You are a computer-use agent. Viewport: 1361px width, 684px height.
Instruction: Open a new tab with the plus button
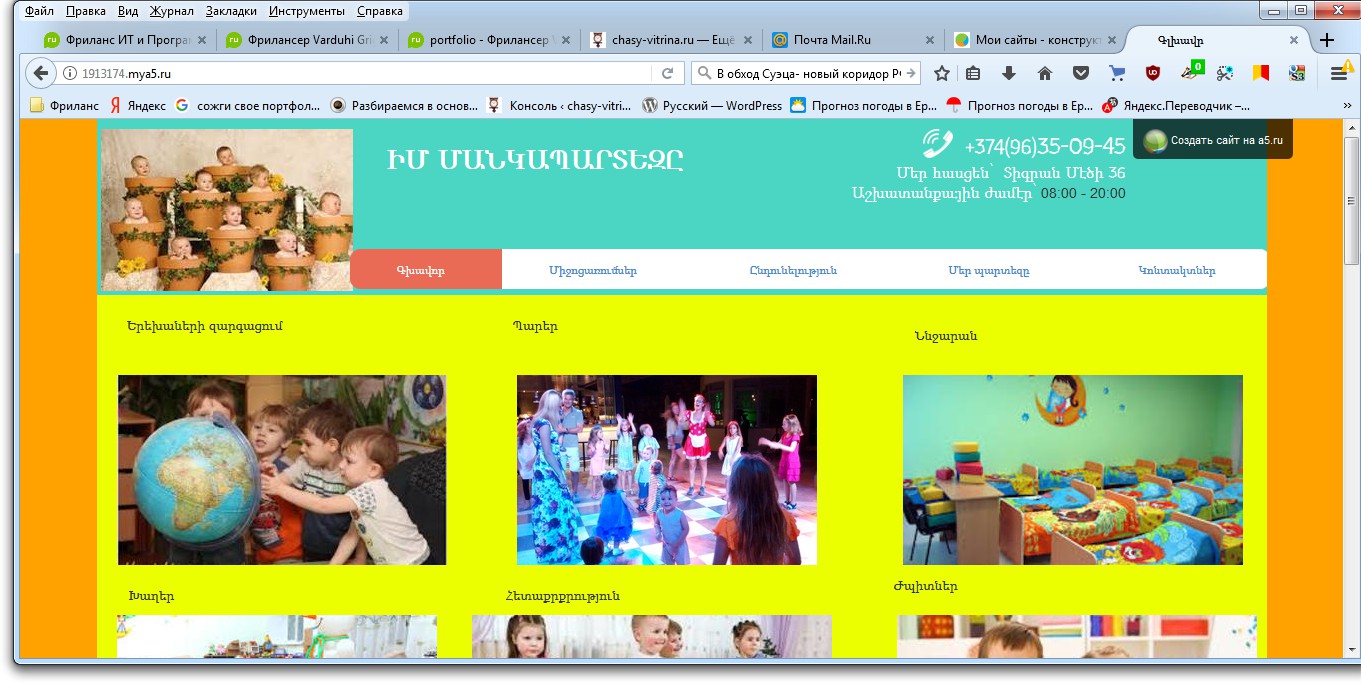1327,40
